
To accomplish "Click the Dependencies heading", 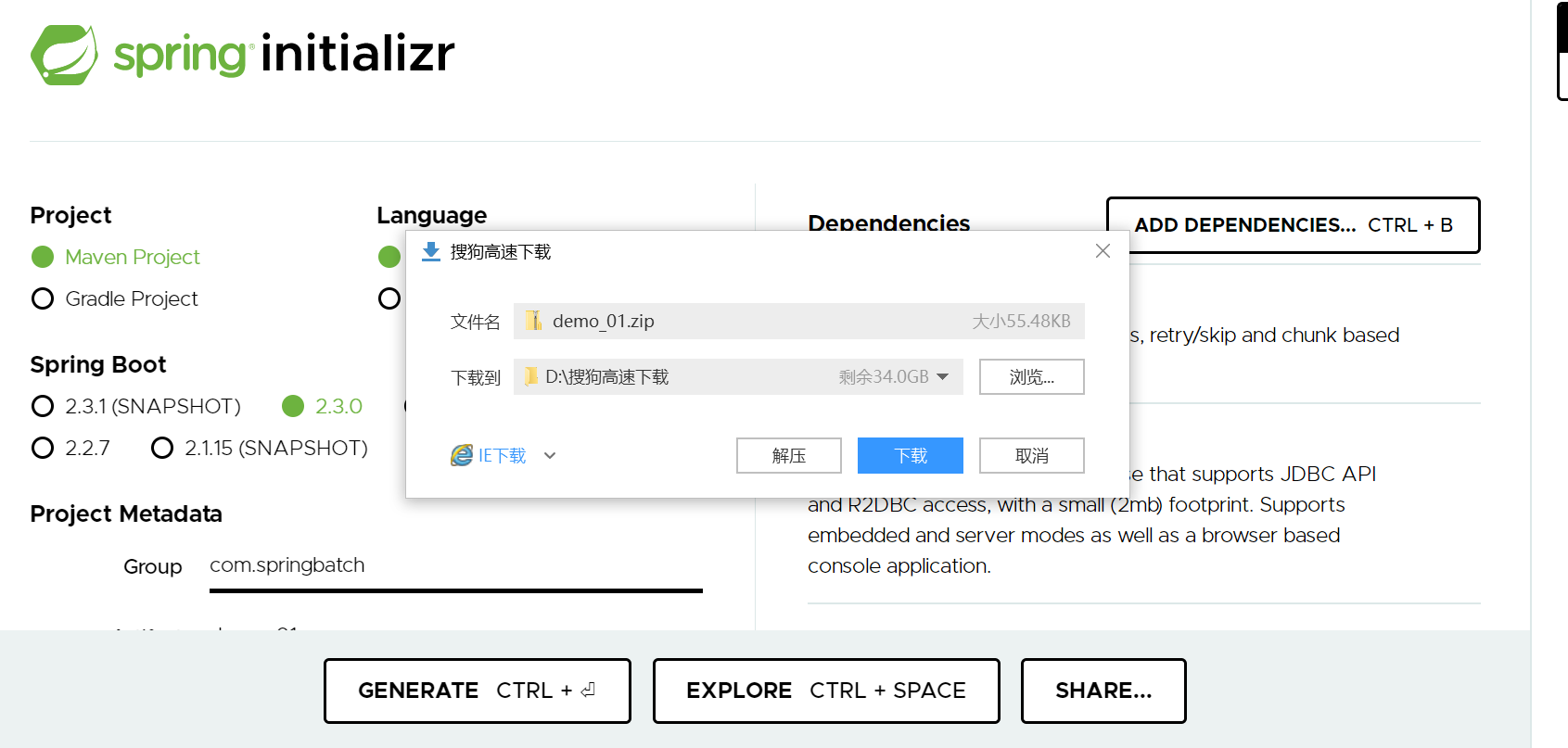I will tap(888, 222).
